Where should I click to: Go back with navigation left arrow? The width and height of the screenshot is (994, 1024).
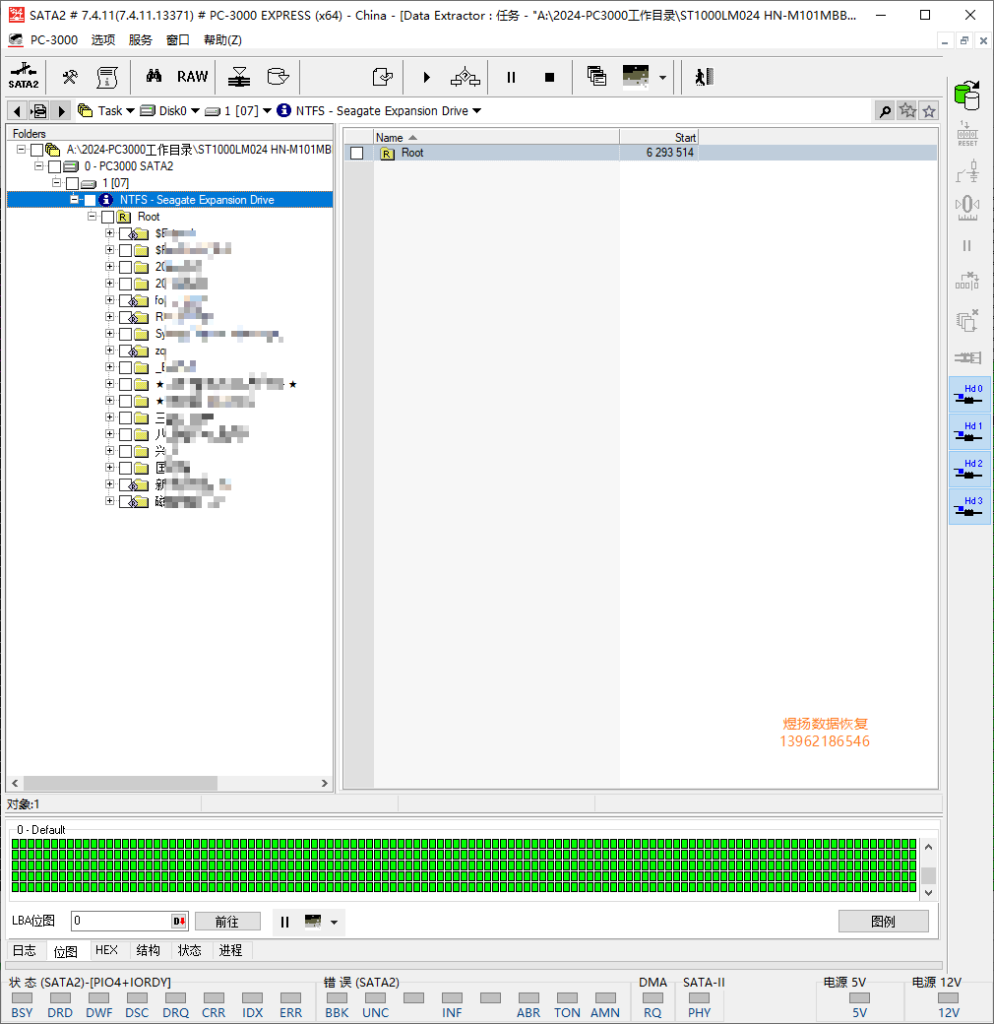click(x=18, y=111)
